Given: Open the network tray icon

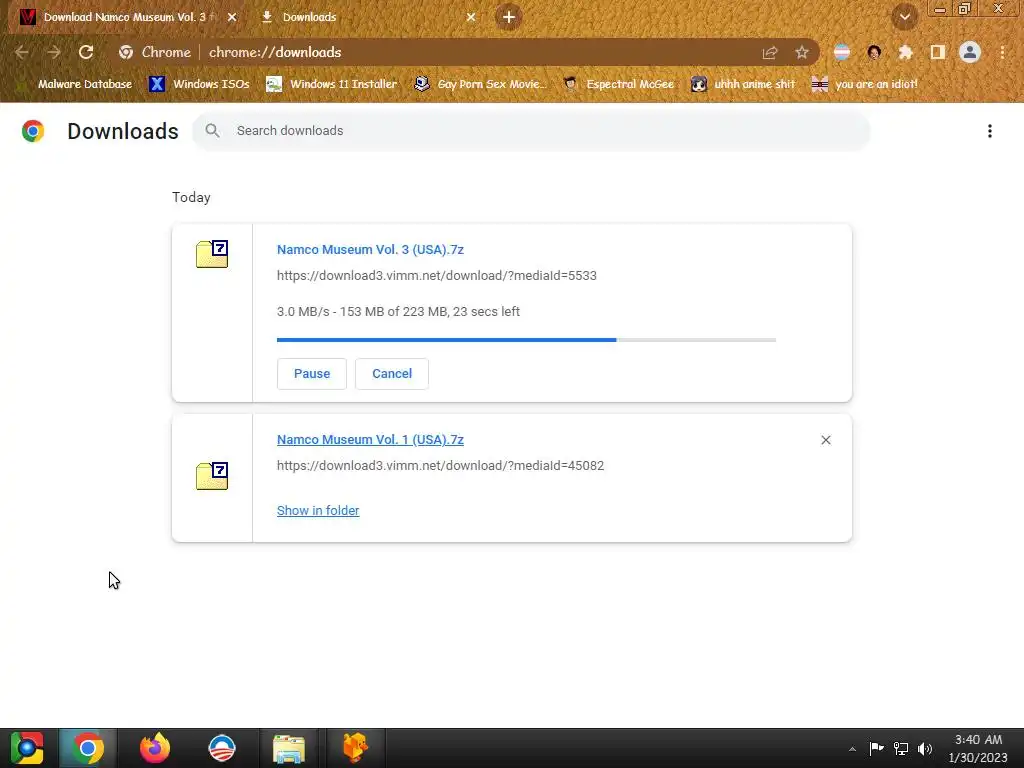Looking at the screenshot, I should pyautogui.click(x=901, y=748).
